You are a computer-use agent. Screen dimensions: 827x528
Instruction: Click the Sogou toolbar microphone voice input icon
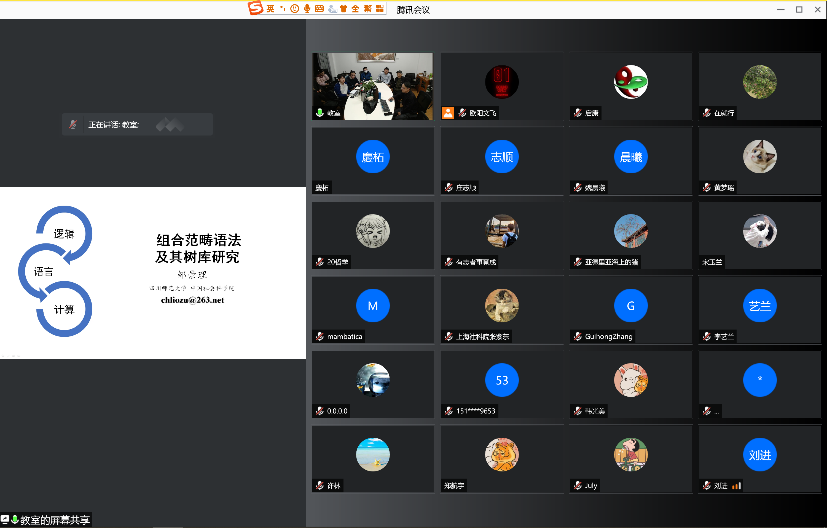click(x=306, y=9)
